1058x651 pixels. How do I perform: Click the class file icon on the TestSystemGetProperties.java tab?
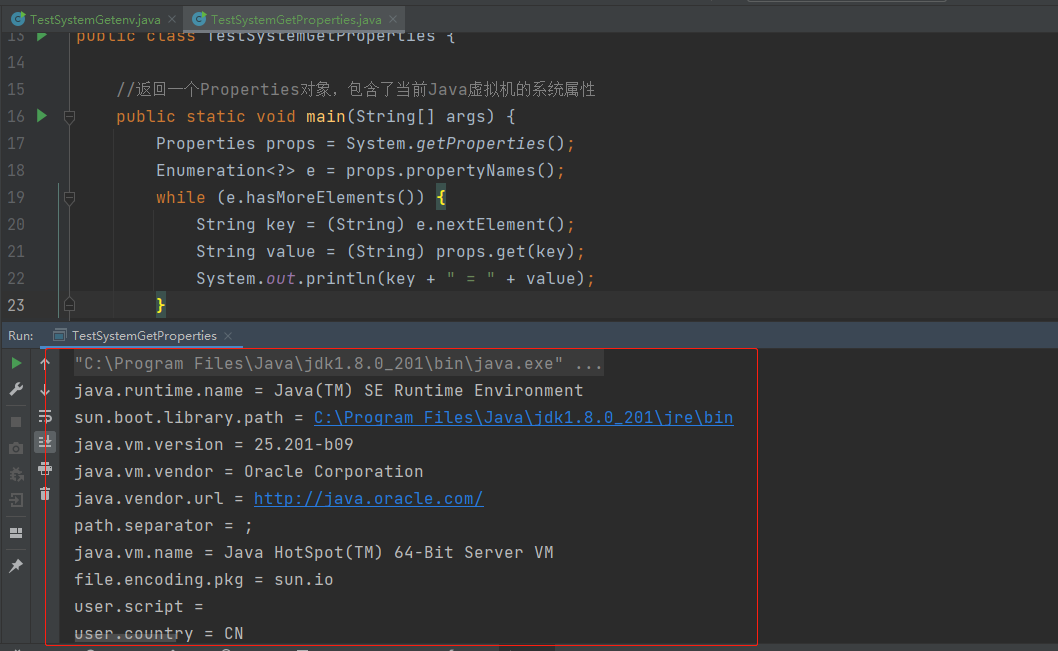pyautogui.click(x=199, y=20)
